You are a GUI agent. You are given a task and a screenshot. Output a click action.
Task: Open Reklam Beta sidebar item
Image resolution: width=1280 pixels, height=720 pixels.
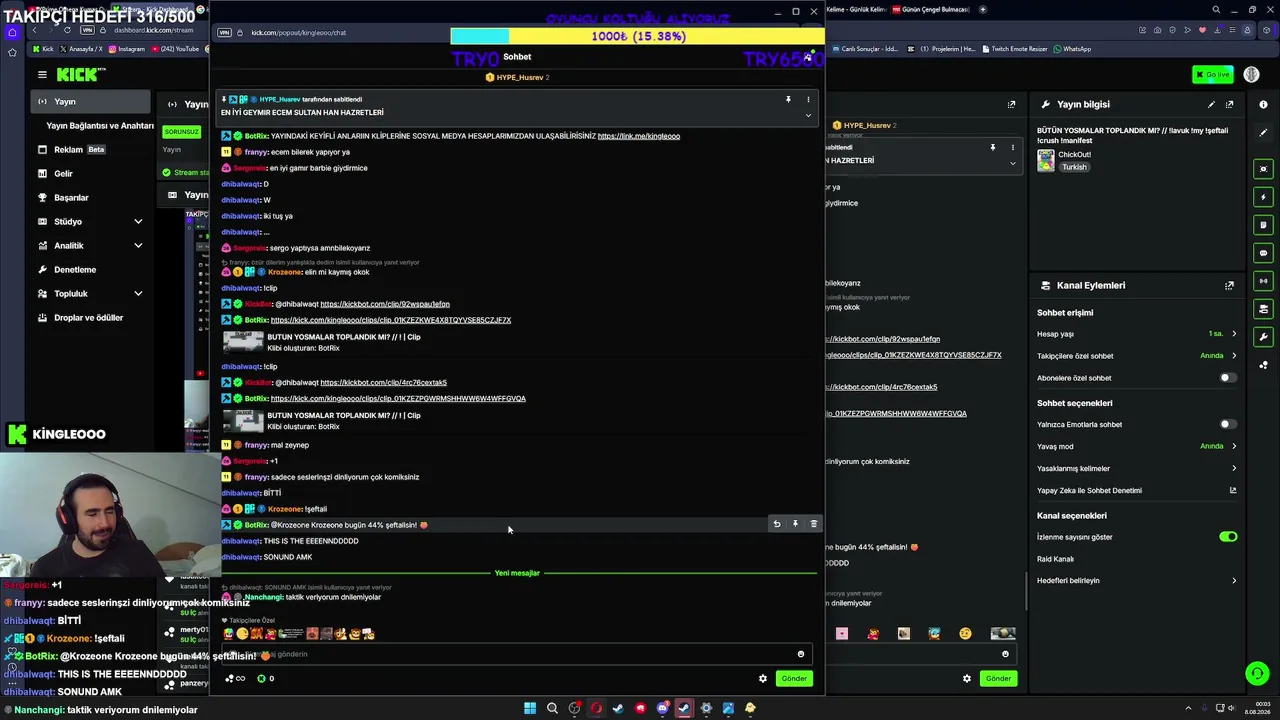pyautogui.click(x=92, y=149)
